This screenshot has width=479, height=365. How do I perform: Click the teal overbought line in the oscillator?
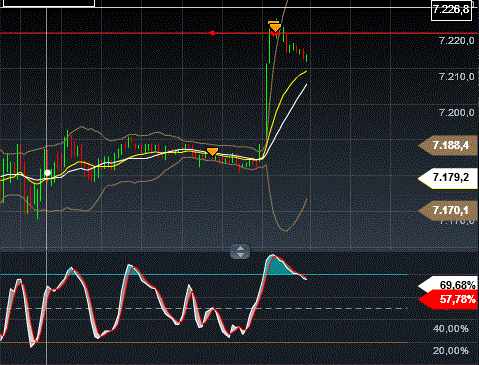204,275
